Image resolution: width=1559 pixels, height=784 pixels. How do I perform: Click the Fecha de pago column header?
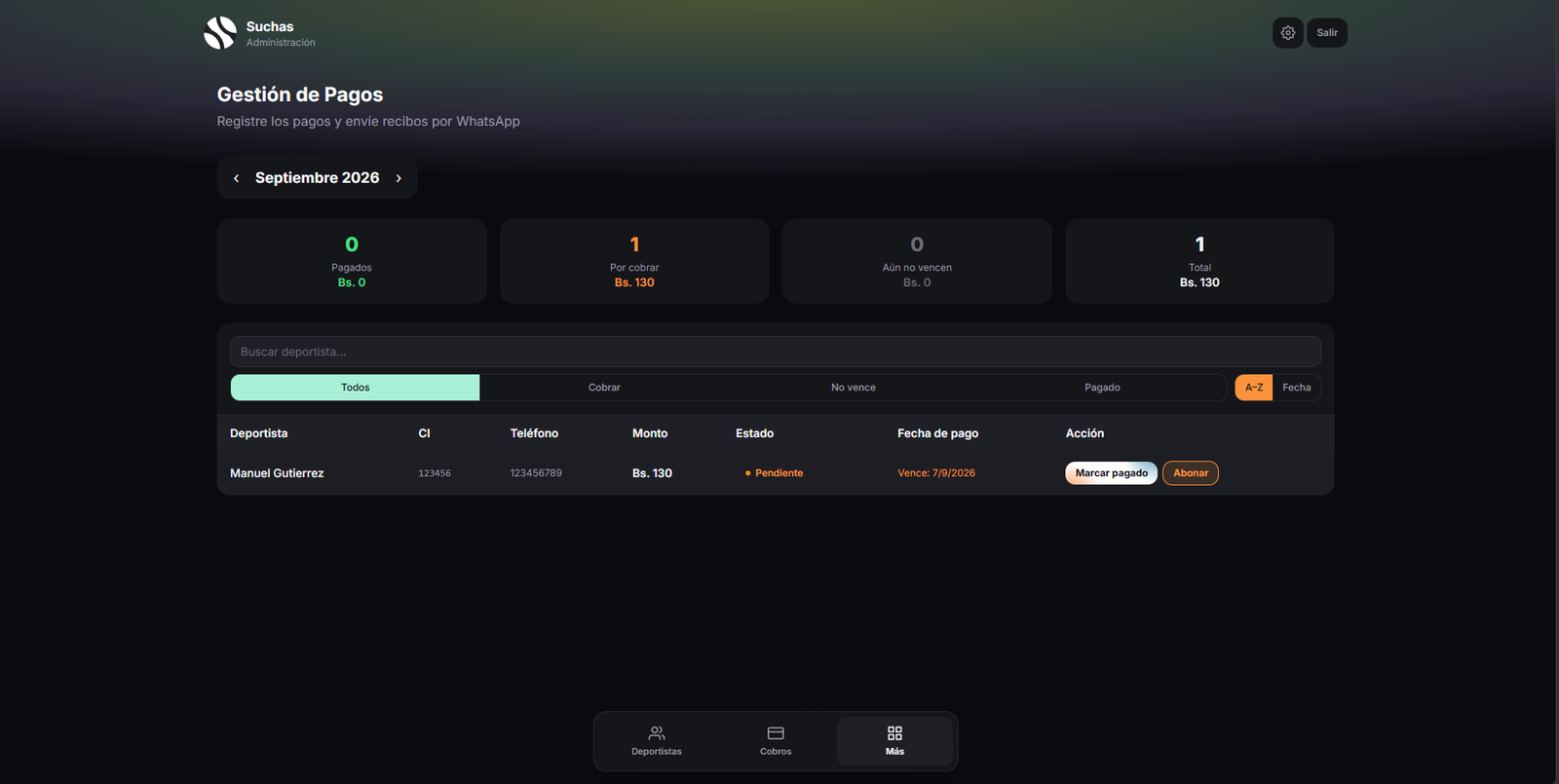[x=937, y=433]
